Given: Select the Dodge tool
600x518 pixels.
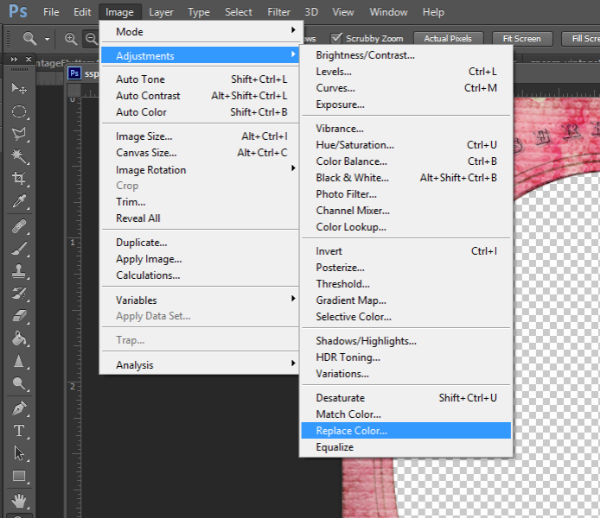Looking at the screenshot, I should click(19, 383).
